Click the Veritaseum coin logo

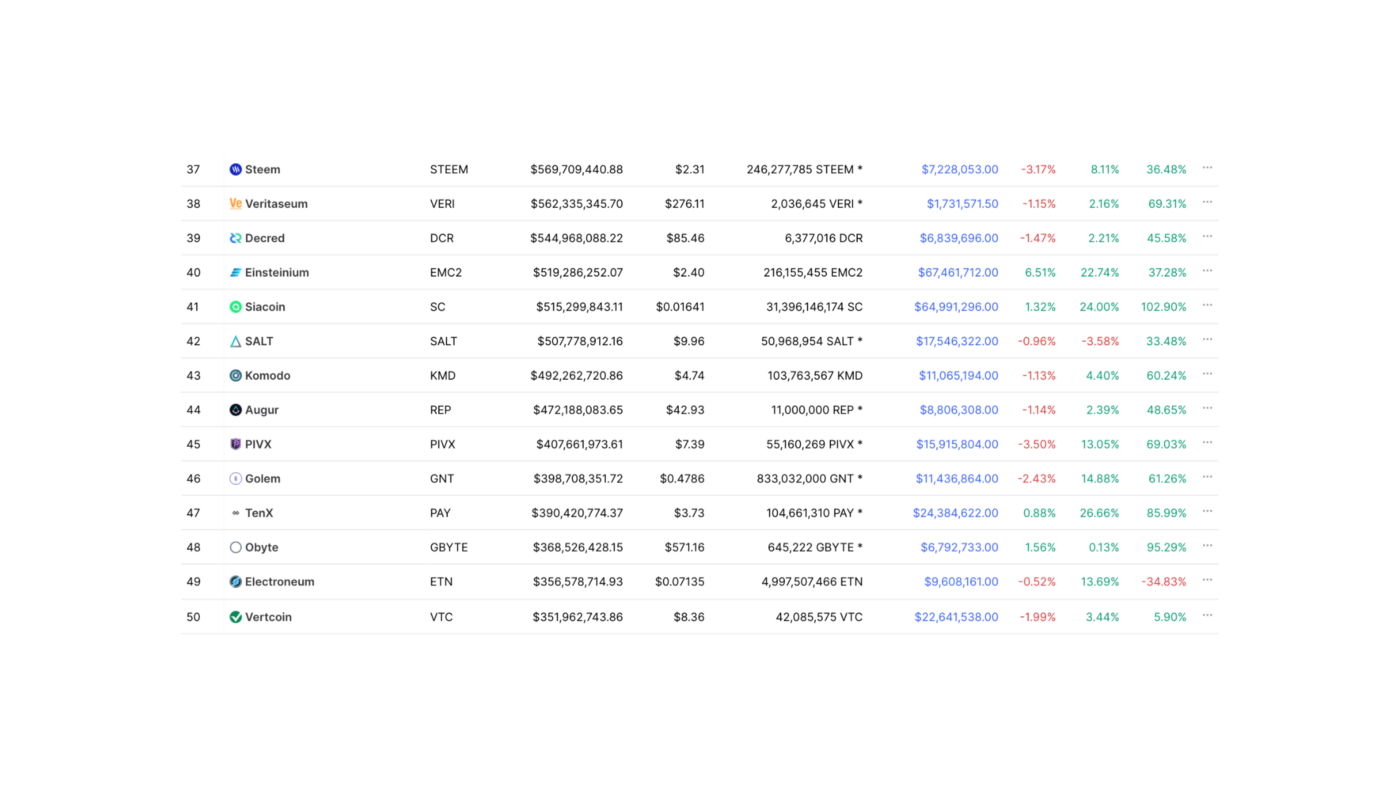[234, 203]
